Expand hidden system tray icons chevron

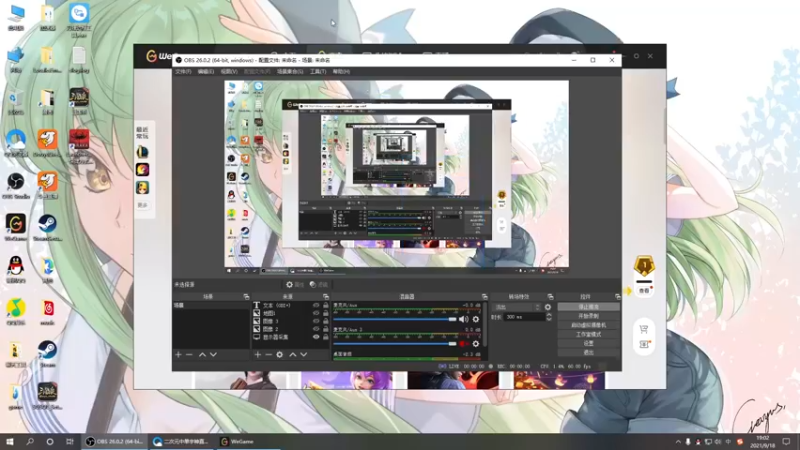click(x=678, y=442)
